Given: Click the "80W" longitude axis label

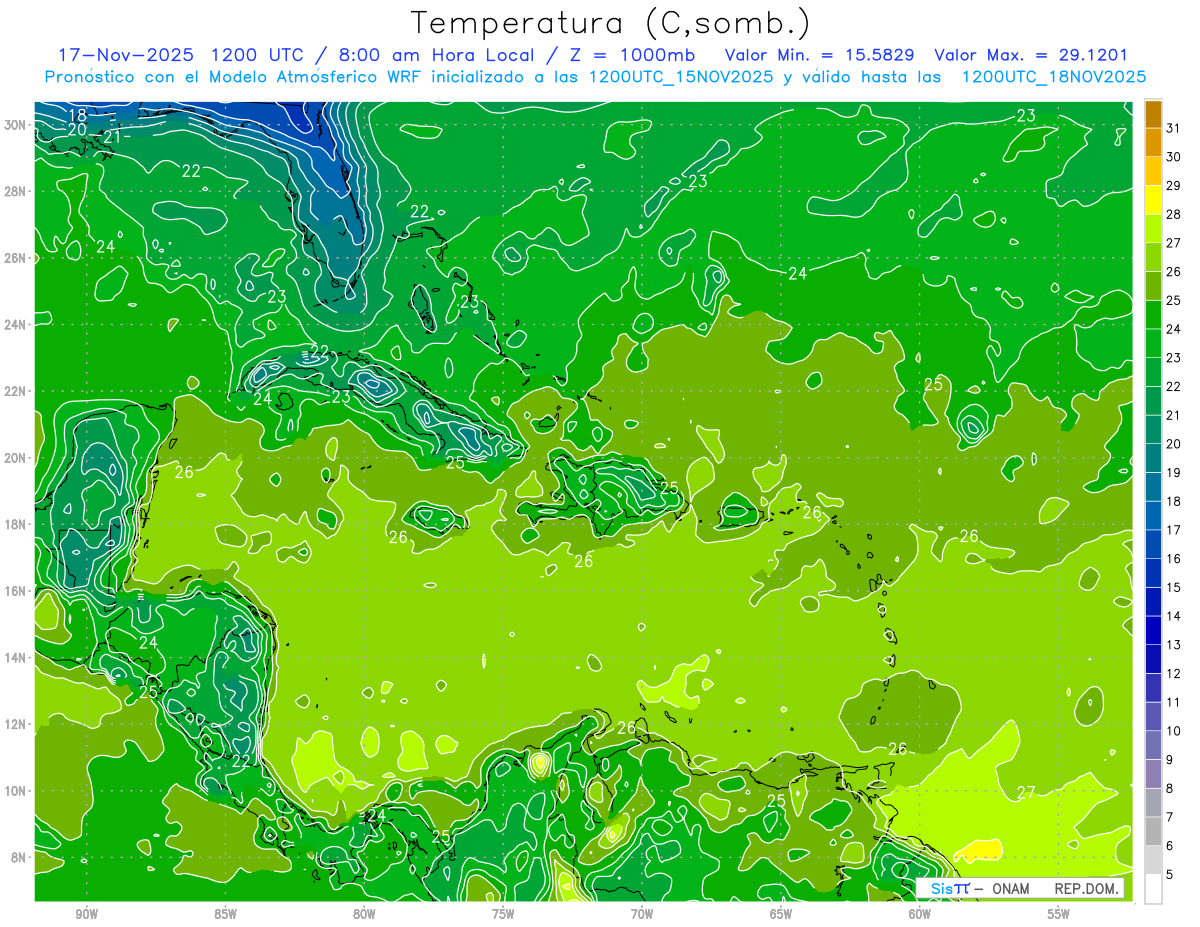Looking at the screenshot, I should click(x=364, y=914).
